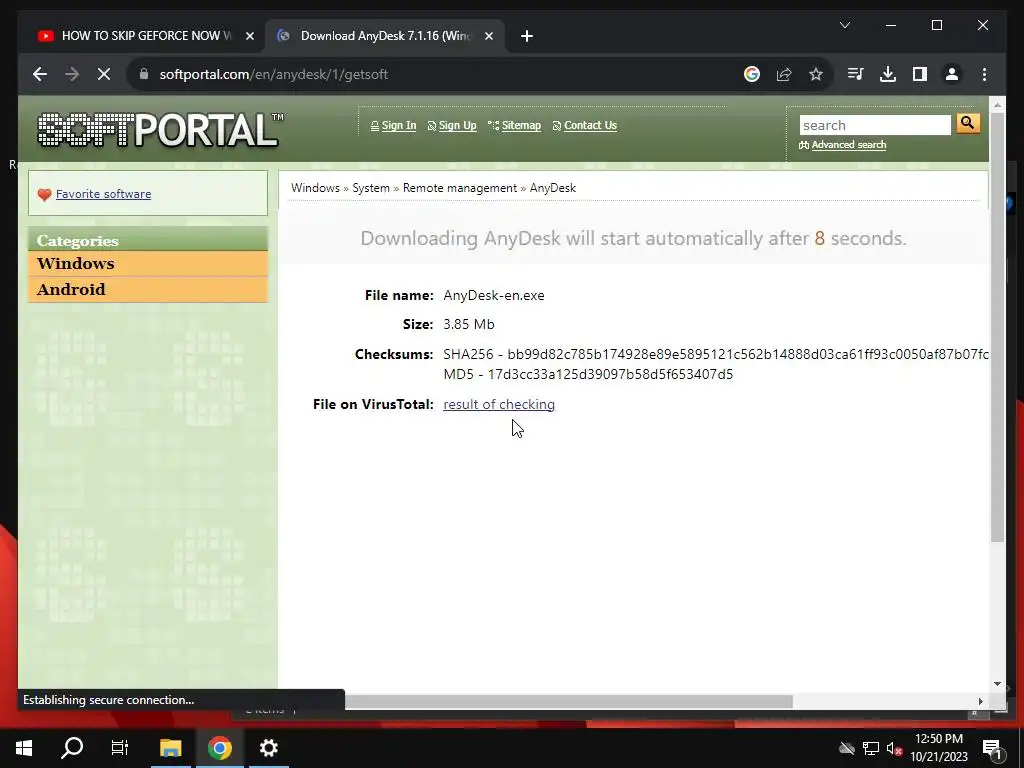Open Favorite software link
Image resolution: width=1024 pixels, height=768 pixels.
103,194
